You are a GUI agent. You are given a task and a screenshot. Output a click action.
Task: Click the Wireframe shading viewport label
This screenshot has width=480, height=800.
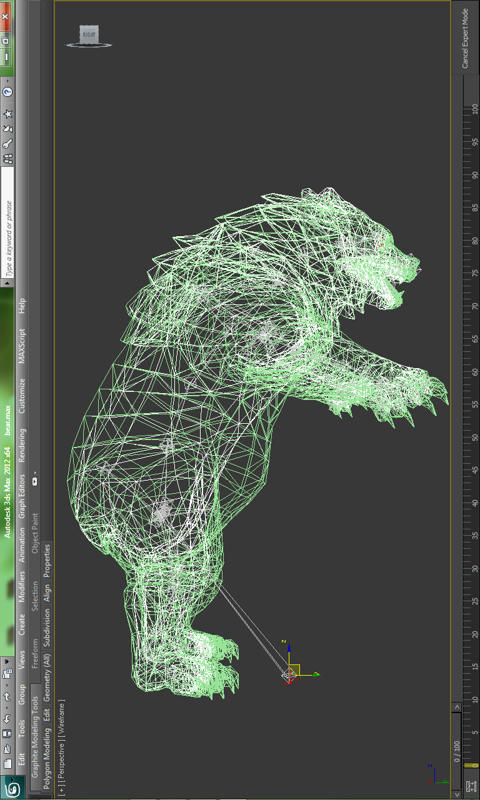click(x=62, y=718)
